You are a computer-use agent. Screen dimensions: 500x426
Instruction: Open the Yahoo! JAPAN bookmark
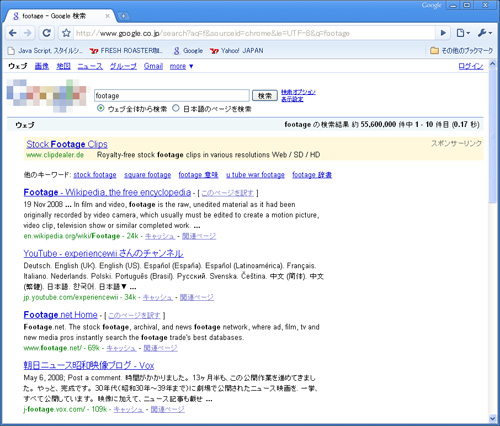point(237,51)
